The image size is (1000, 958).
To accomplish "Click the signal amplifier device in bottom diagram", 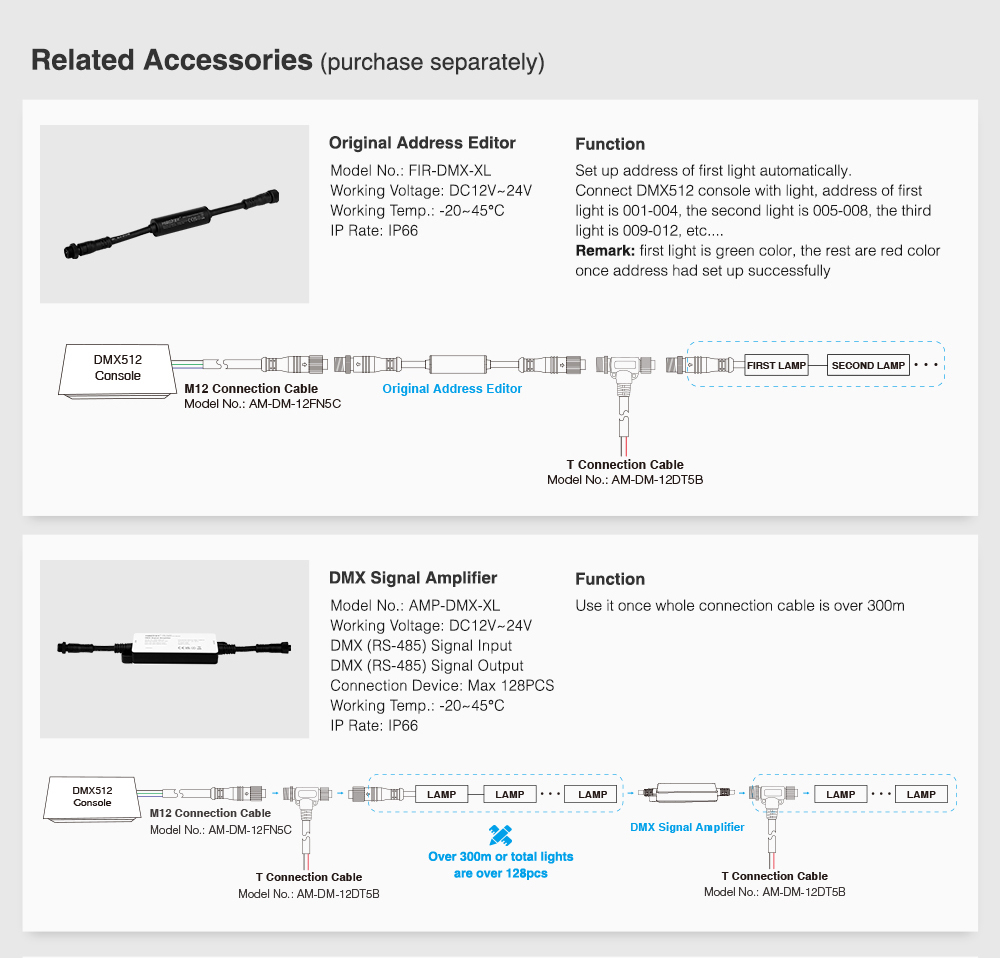I will tap(687, 793).
